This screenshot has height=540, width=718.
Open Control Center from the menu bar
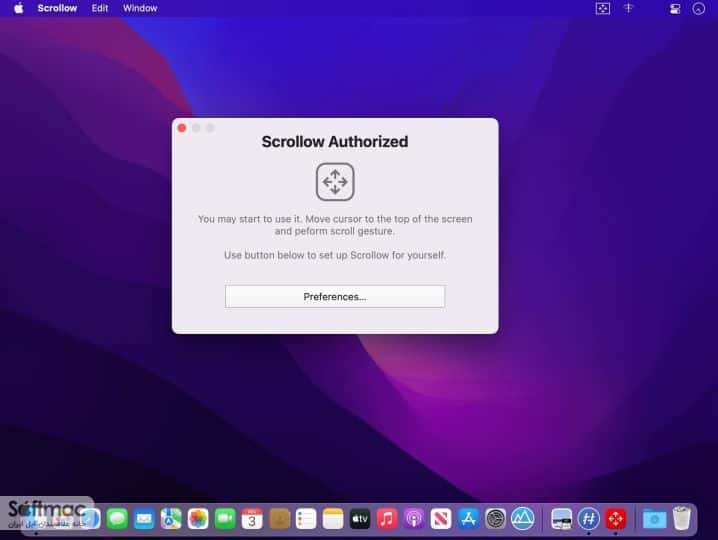[675, 9]
